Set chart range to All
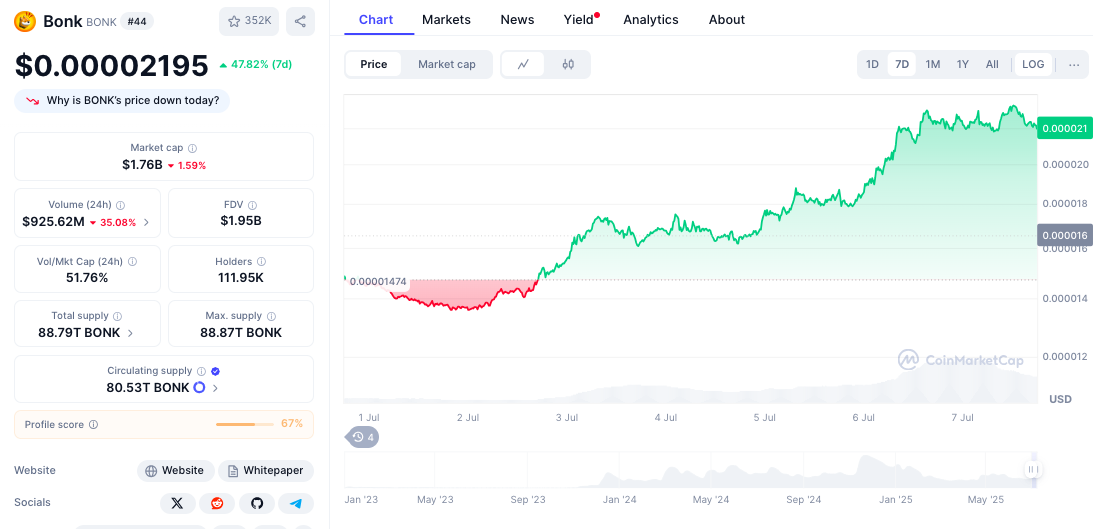1093x529 pixels. 992,64
